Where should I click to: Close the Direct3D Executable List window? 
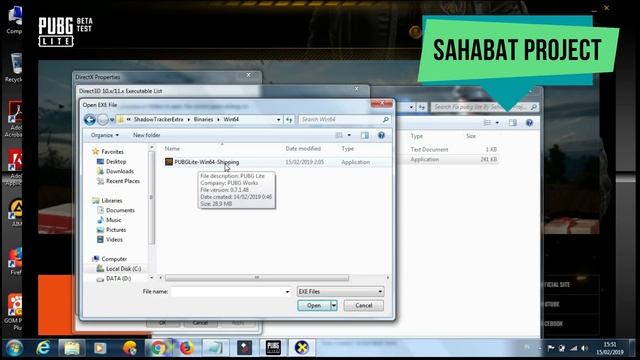[x=356, y=89]
